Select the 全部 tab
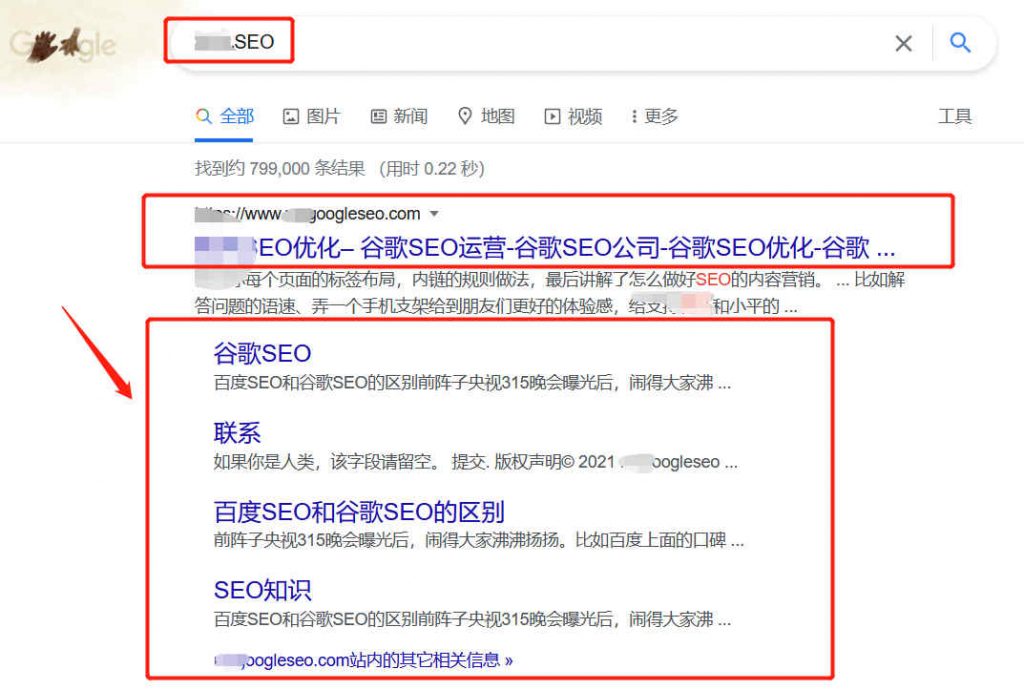The width and height of the screenshot is (1024, 690). coord(224,116)
